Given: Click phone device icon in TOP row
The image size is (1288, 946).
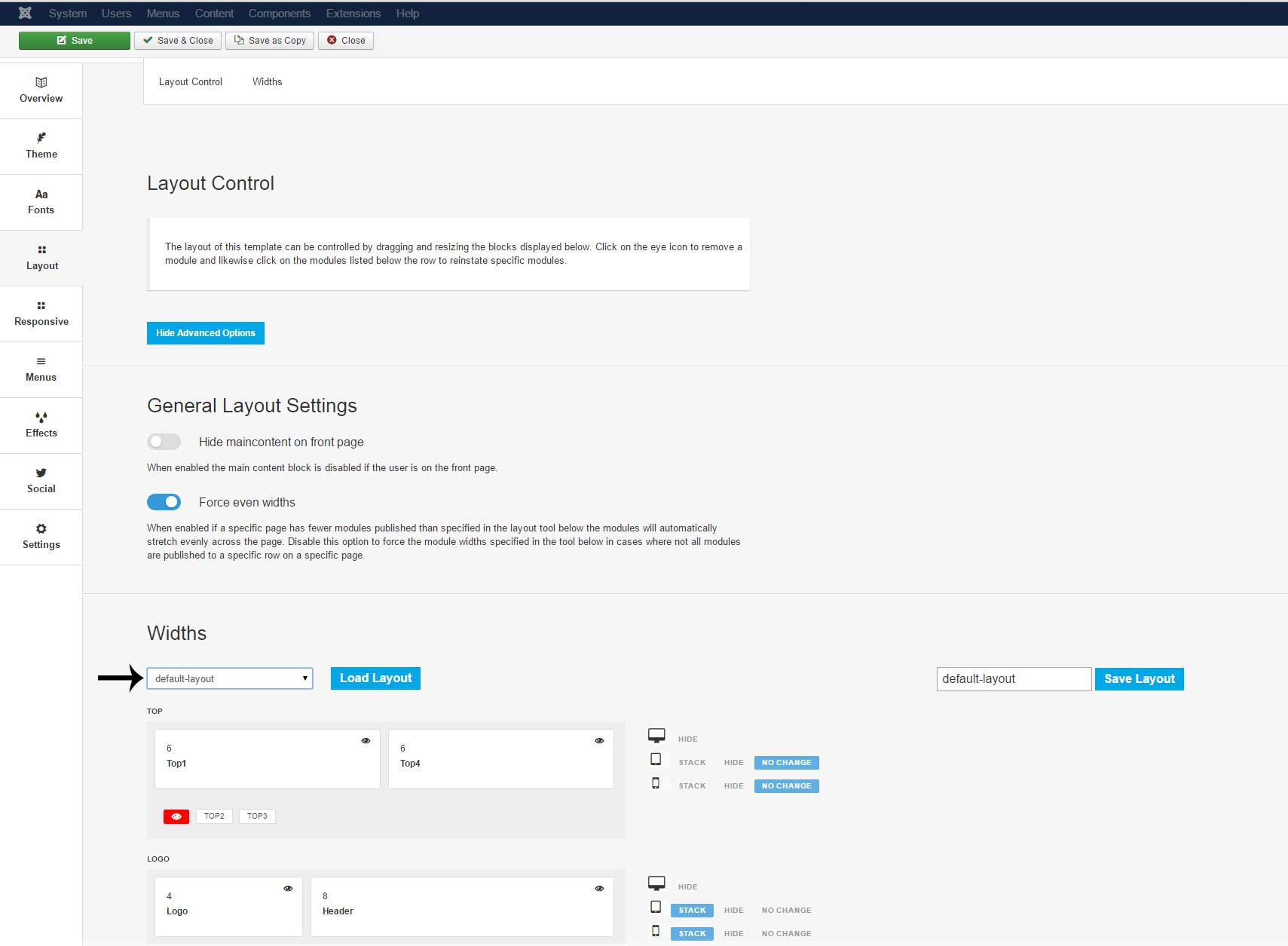Looking at the screenshot, I should tap(656, 783).
